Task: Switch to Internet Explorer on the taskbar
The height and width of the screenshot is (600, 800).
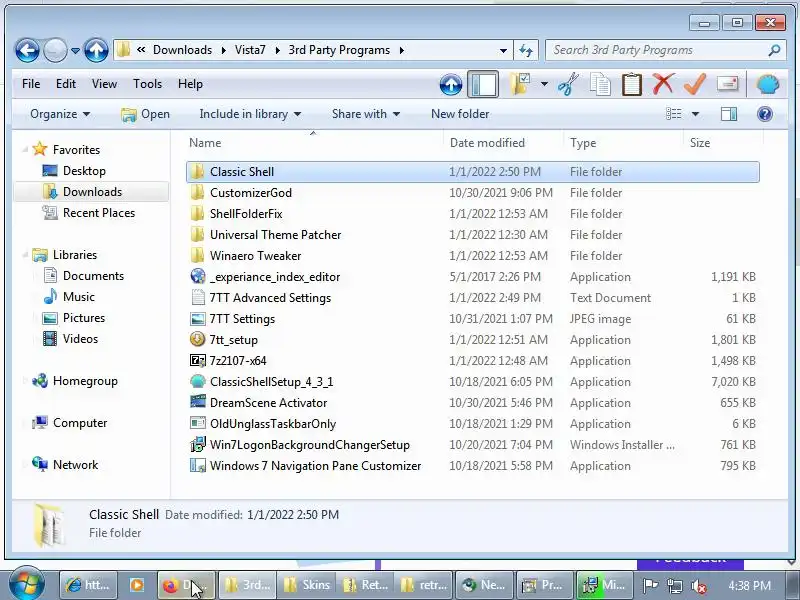Action: pyautogui.click(x=88, y=585)
